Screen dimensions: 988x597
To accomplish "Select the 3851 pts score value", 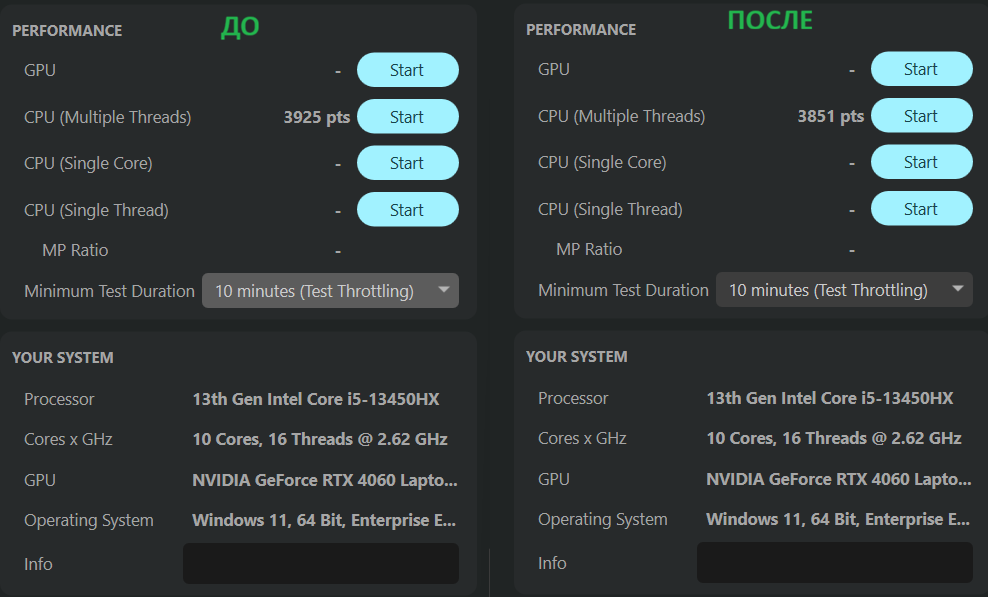I will (830, 116).
